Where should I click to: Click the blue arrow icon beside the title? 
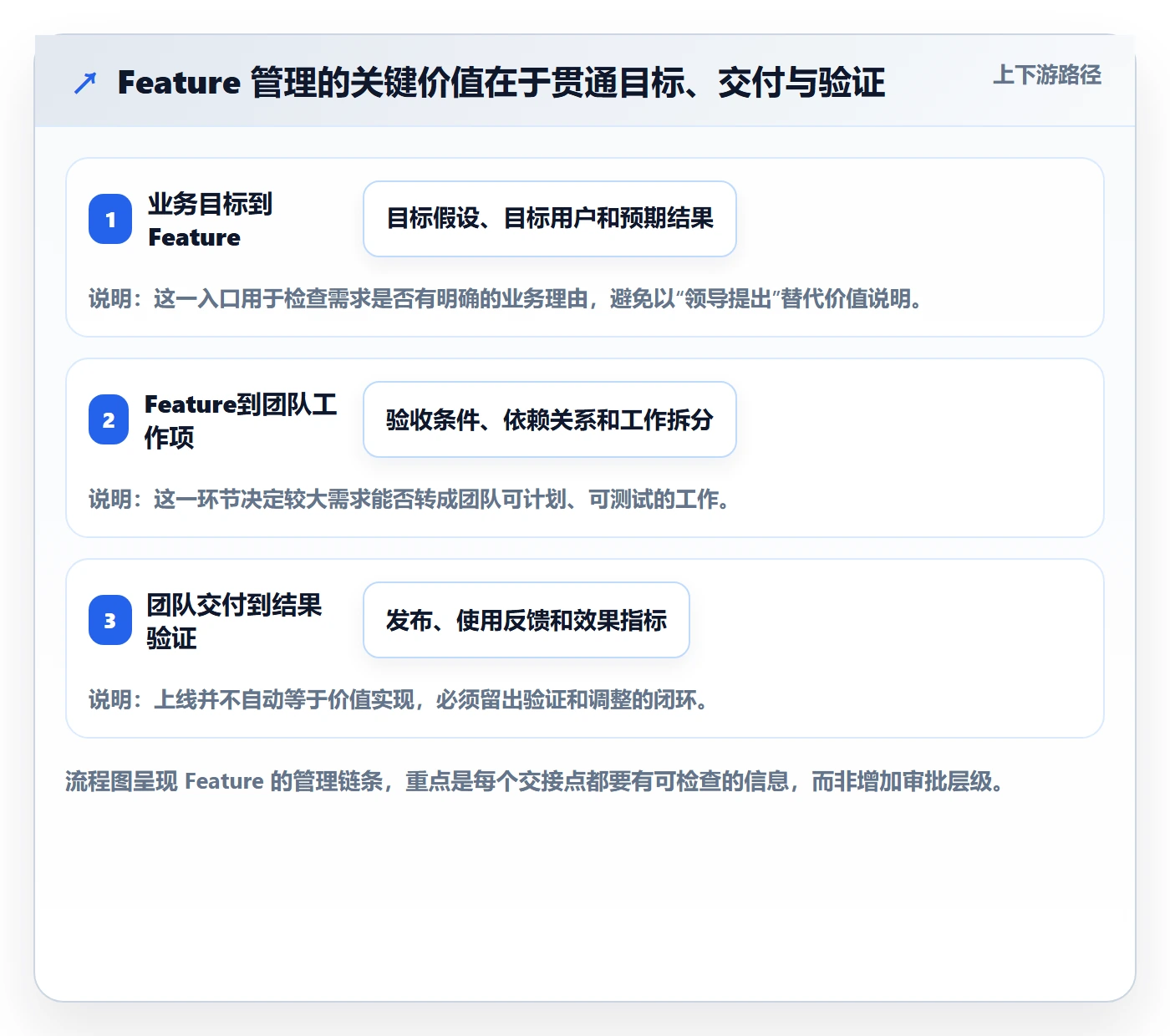85,83
